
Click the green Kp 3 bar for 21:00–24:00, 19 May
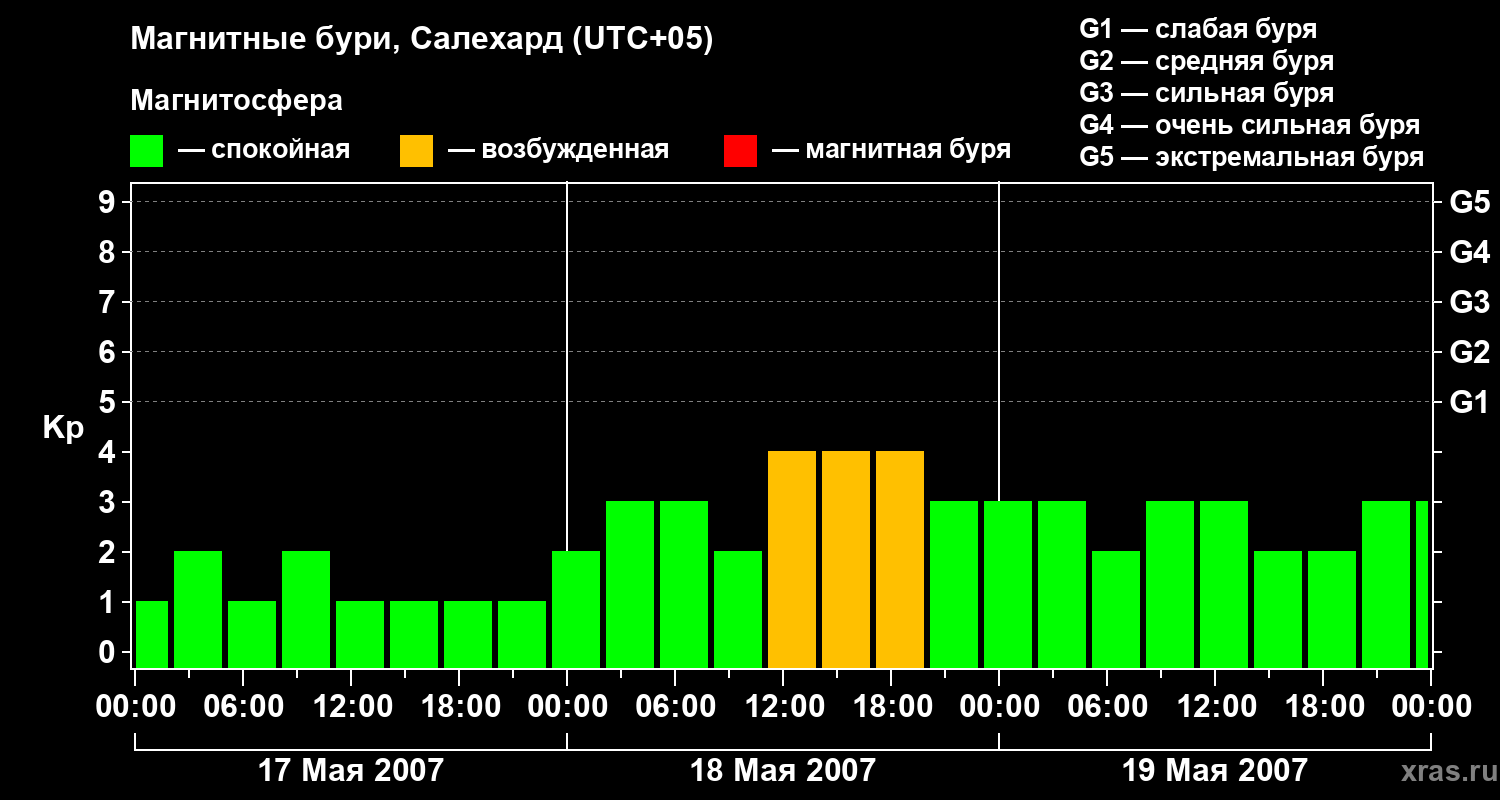tap(1386, 584)
